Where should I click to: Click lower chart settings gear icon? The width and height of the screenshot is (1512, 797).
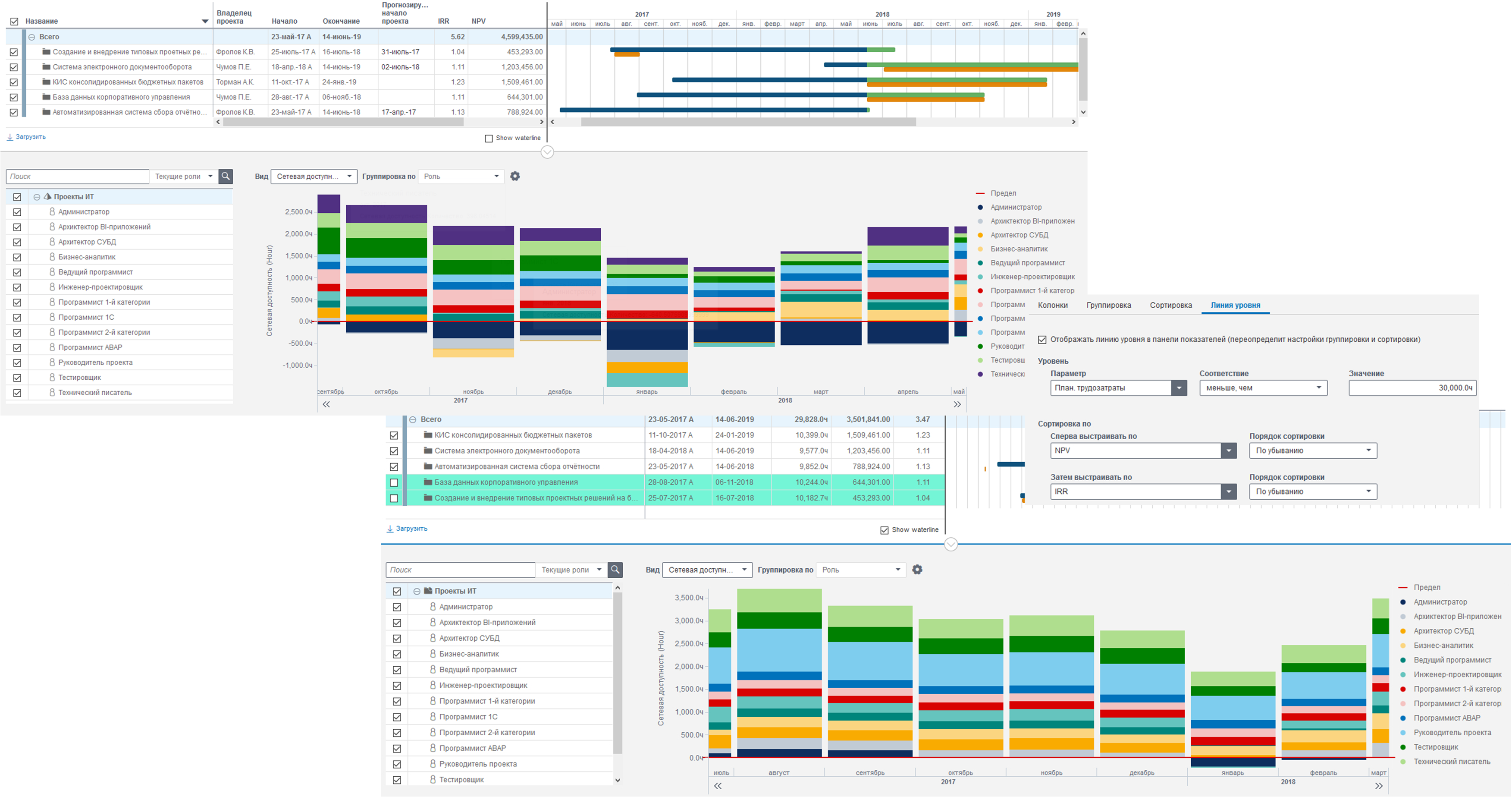917,570
